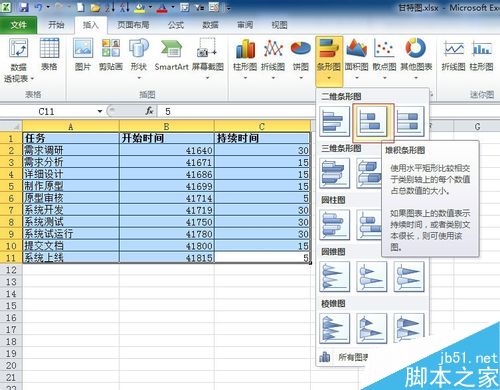Select cell containing 系统试运行
This screenshot has height=390, width=500.
point(71,234)
